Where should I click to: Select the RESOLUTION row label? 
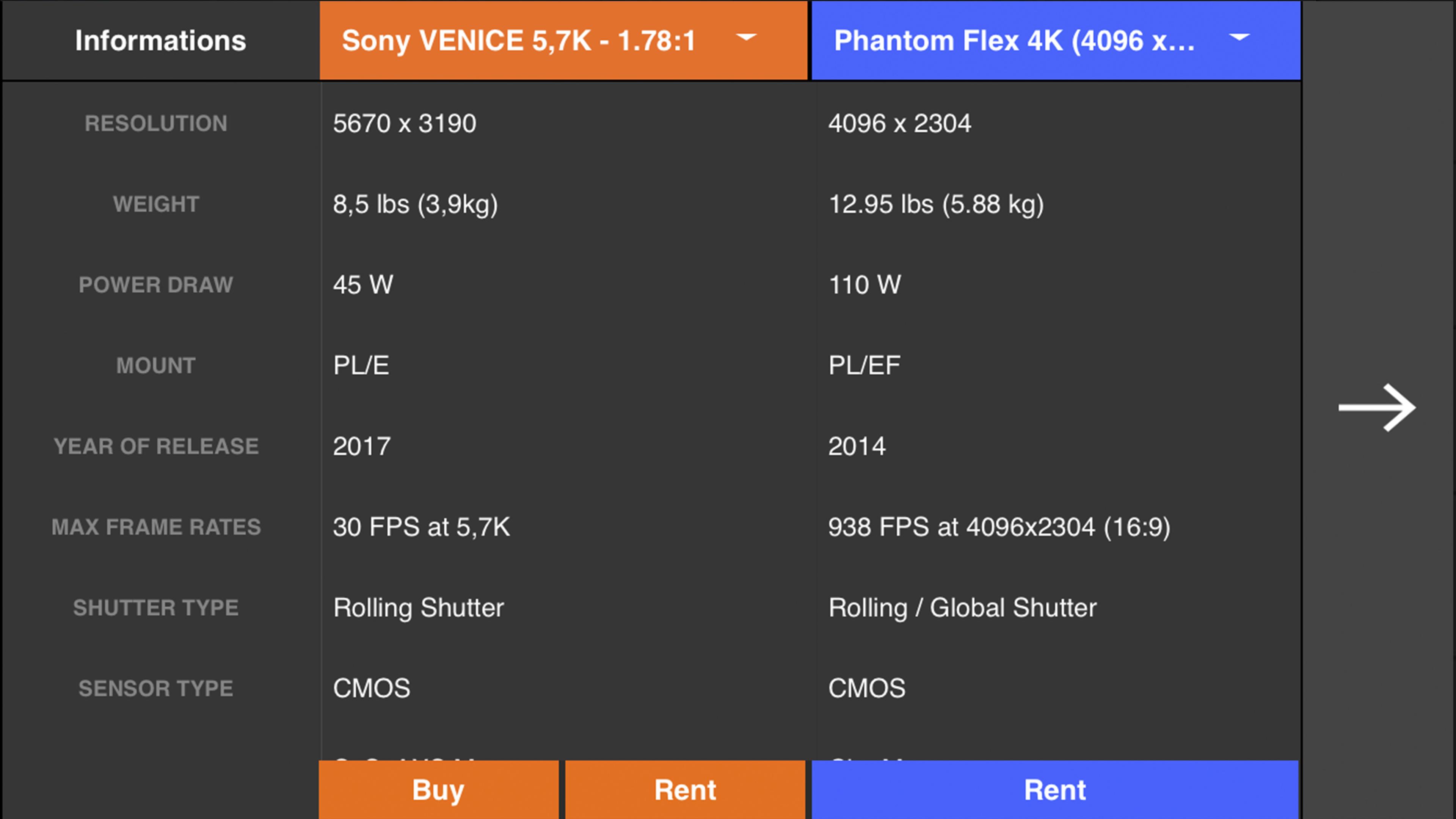coord(156,123)
